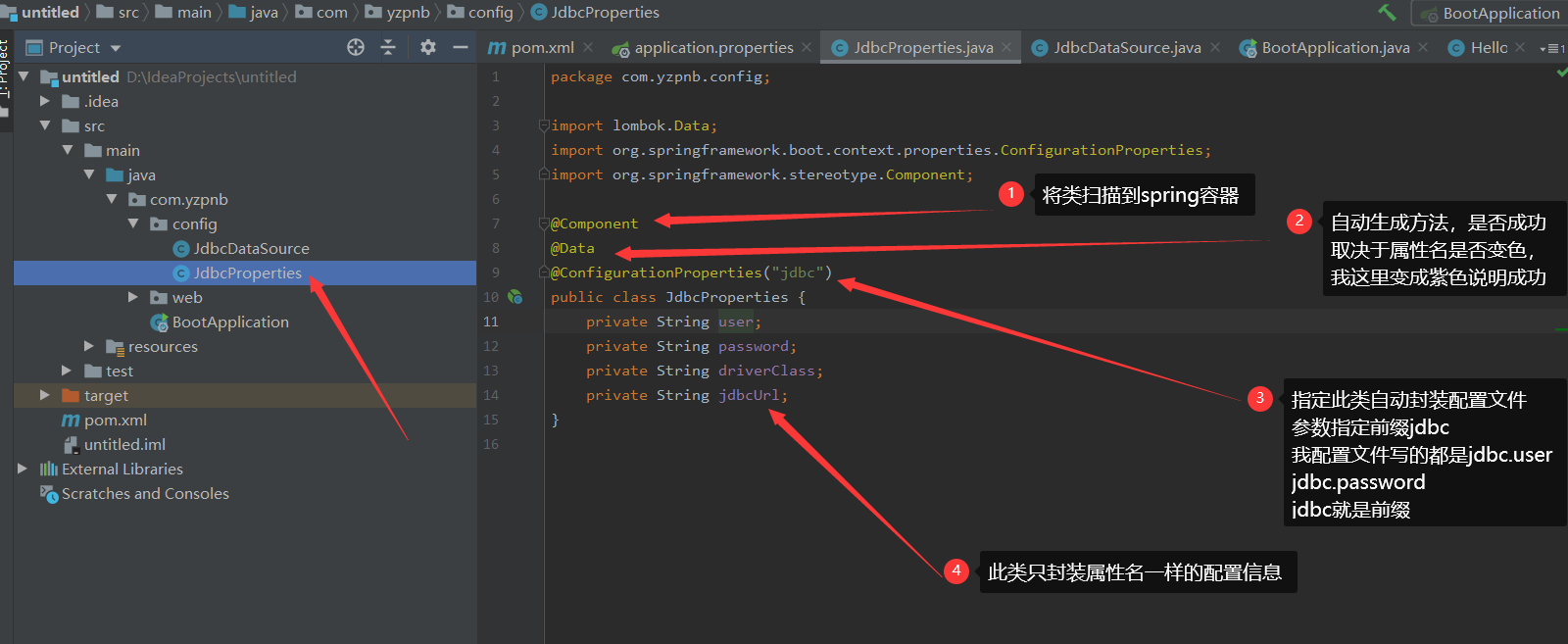Screen dimensions: 1568x644
Task: Collapse the src folder
Action: click(45, 125)
